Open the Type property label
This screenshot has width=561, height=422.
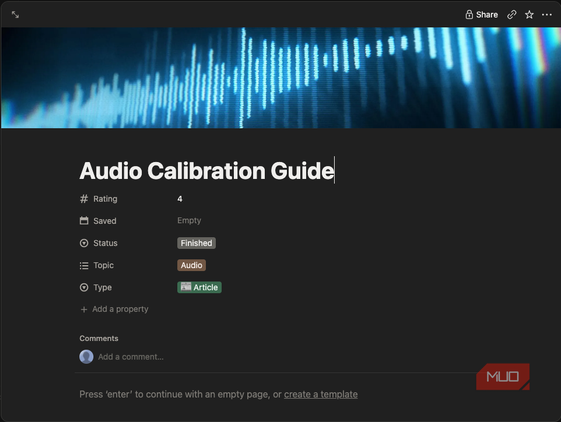(102, 287)
